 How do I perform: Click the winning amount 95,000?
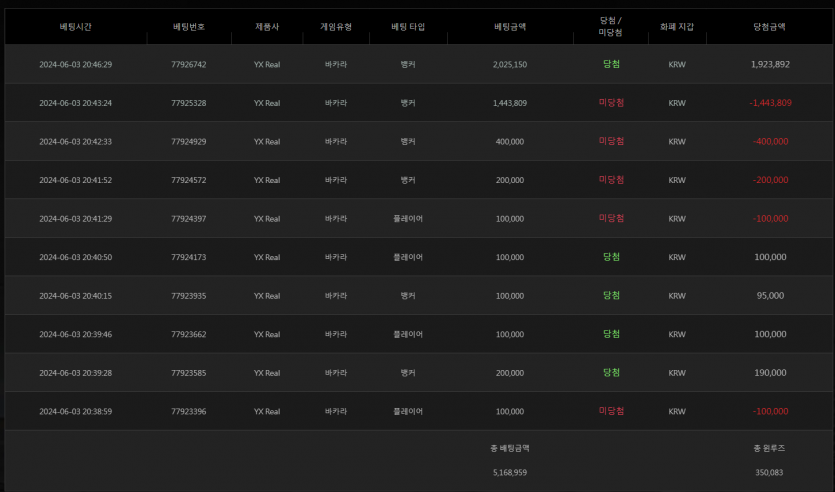coord(770,296)
